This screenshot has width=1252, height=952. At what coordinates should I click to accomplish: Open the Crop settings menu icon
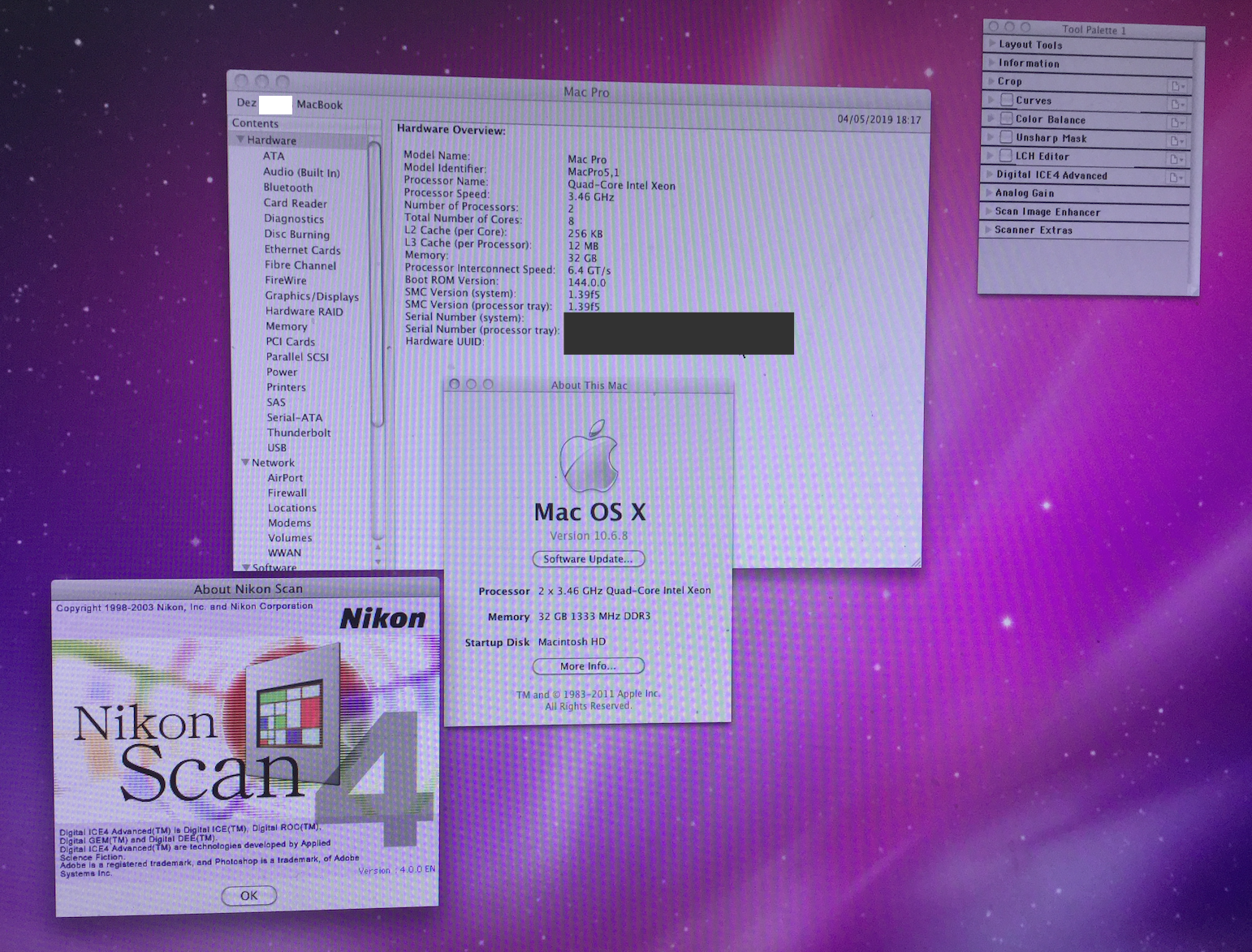point(1177,85)
